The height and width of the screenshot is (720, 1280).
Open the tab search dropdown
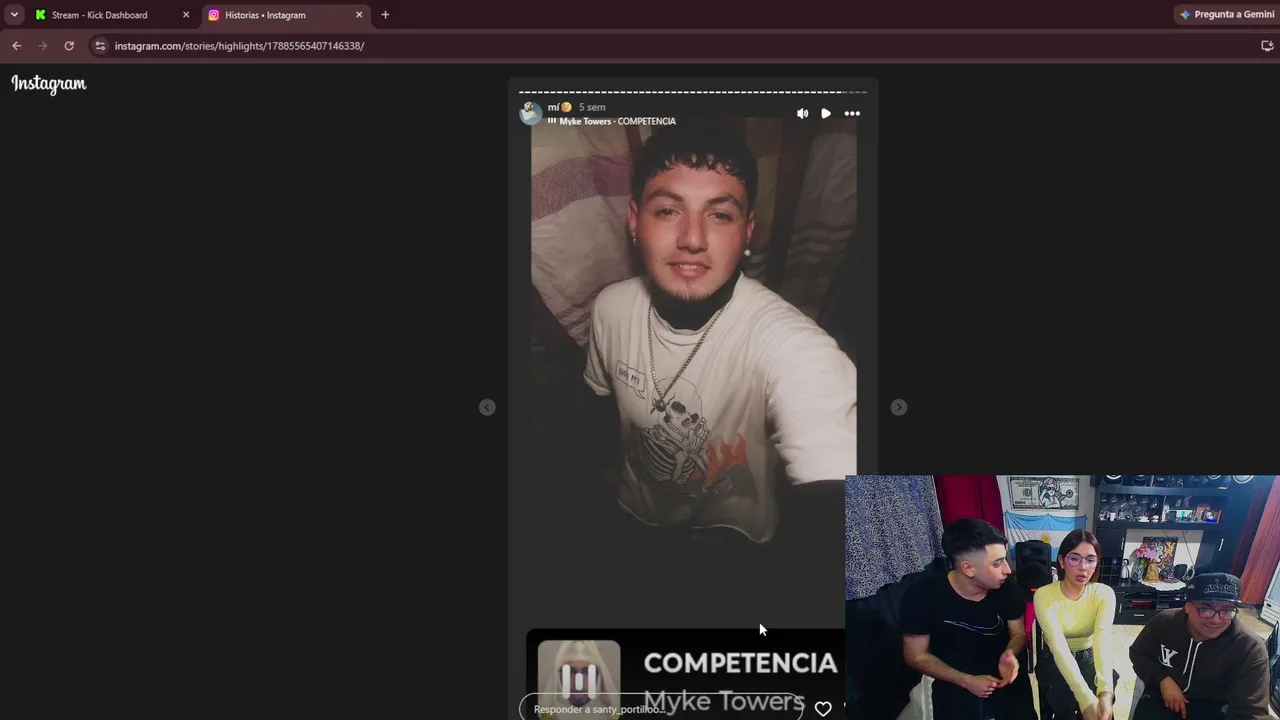tap(14, 15)
